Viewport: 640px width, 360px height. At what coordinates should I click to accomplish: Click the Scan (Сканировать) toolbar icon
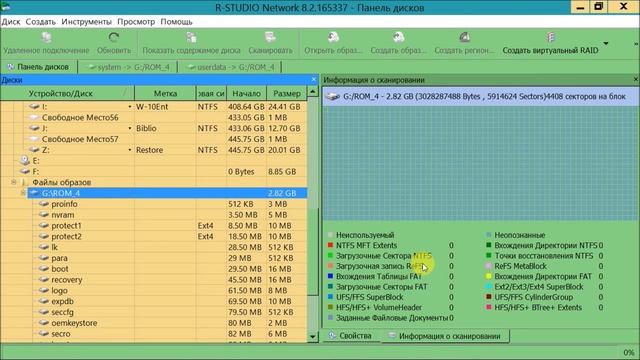(270, 38)
